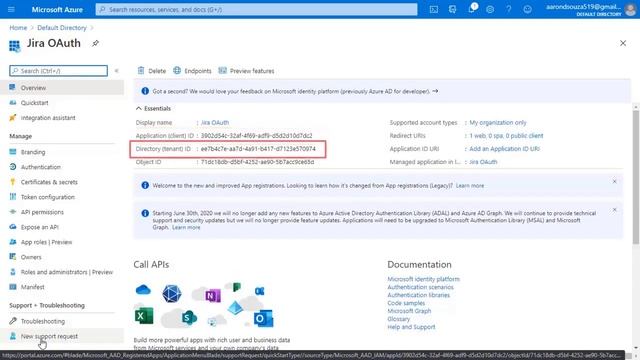Click Learn more in the ADAL notice

[x=186, y=227]
